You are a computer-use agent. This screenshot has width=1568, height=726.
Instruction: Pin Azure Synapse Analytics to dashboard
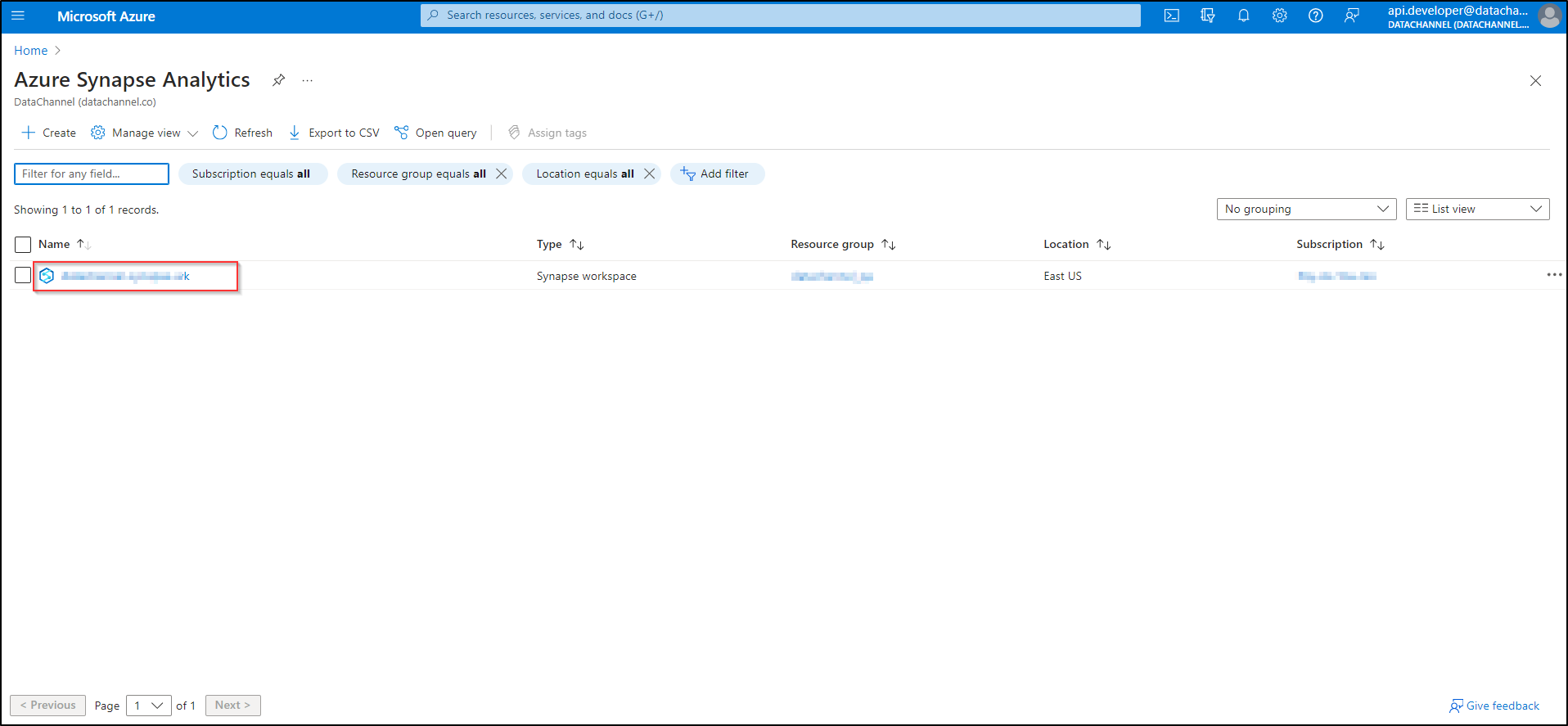[279, 80]
